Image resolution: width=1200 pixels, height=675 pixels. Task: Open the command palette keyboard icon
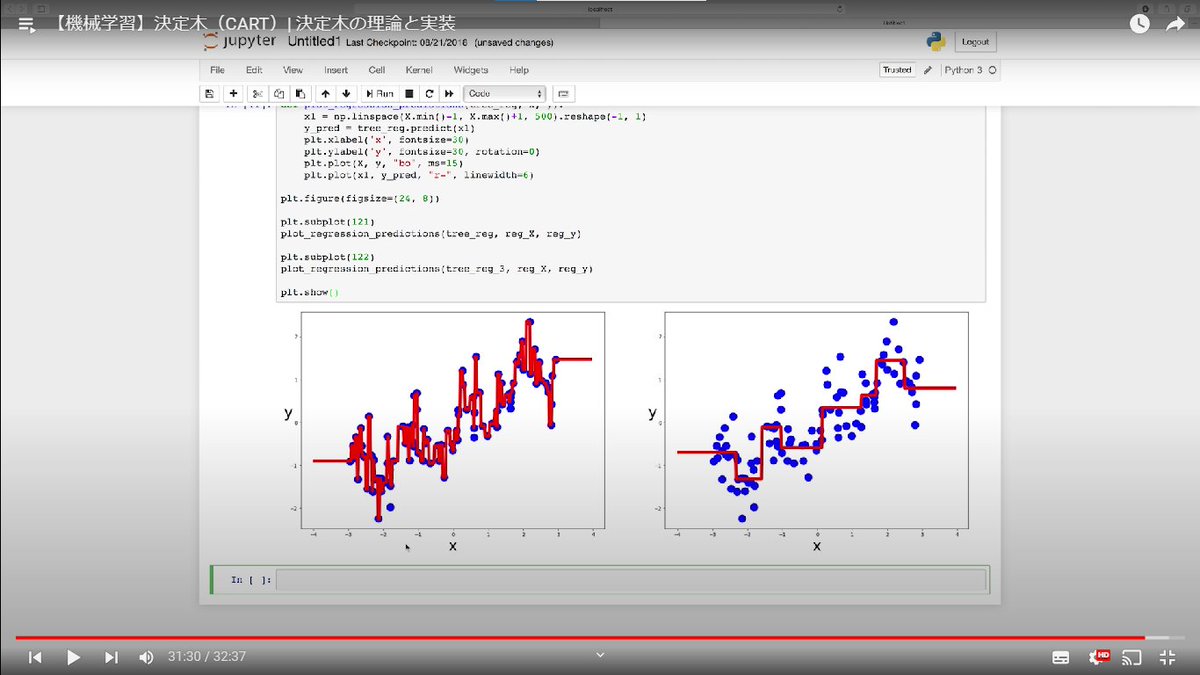click(x=561, y=93)
